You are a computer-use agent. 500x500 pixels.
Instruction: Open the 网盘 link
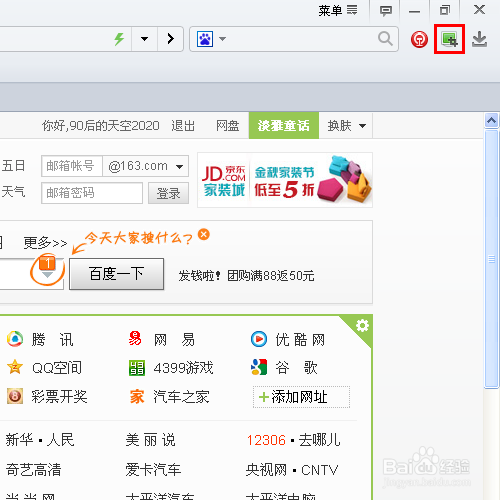[227, 126]
